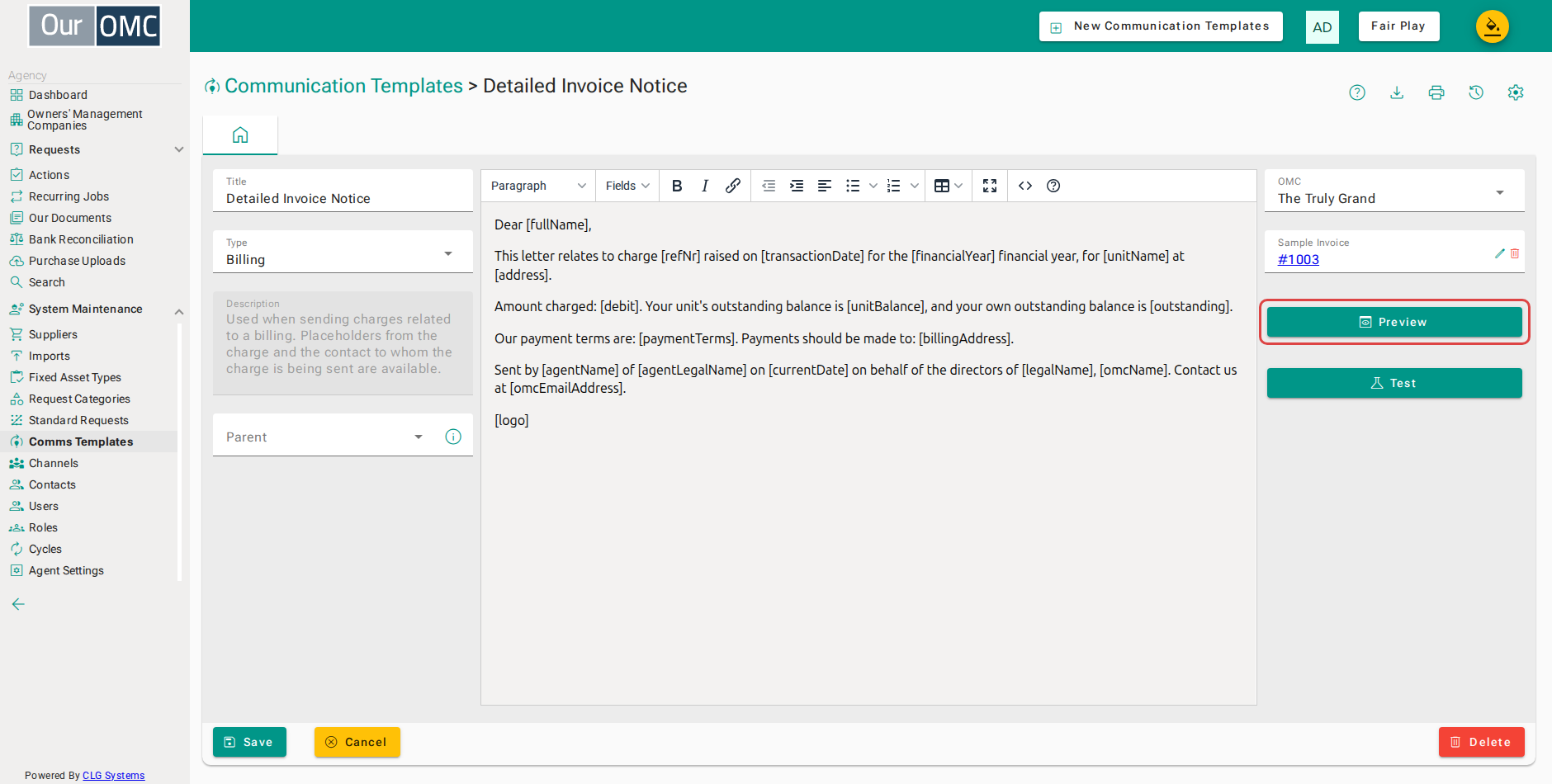
Task: Open editor help from toolbar
Action: click(1053, 186)
